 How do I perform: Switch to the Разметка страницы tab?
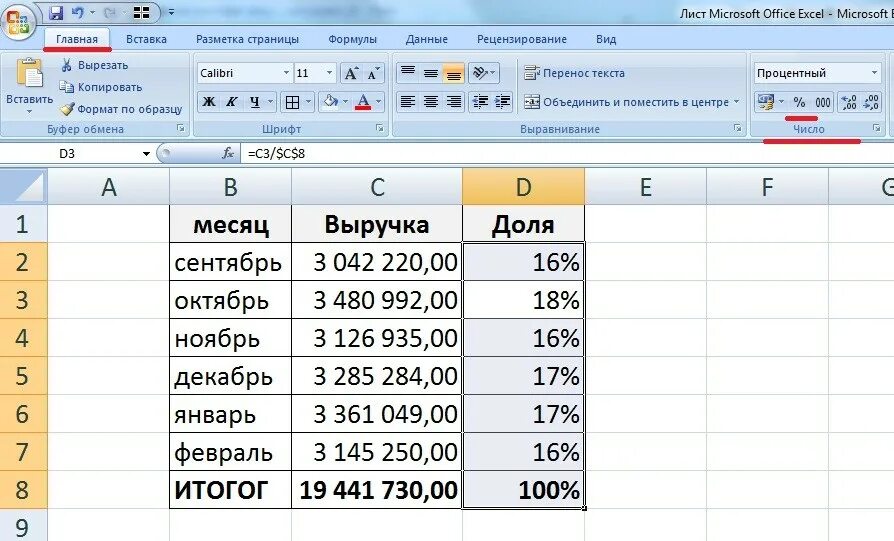pyautogui.click(x=247, y=39)
